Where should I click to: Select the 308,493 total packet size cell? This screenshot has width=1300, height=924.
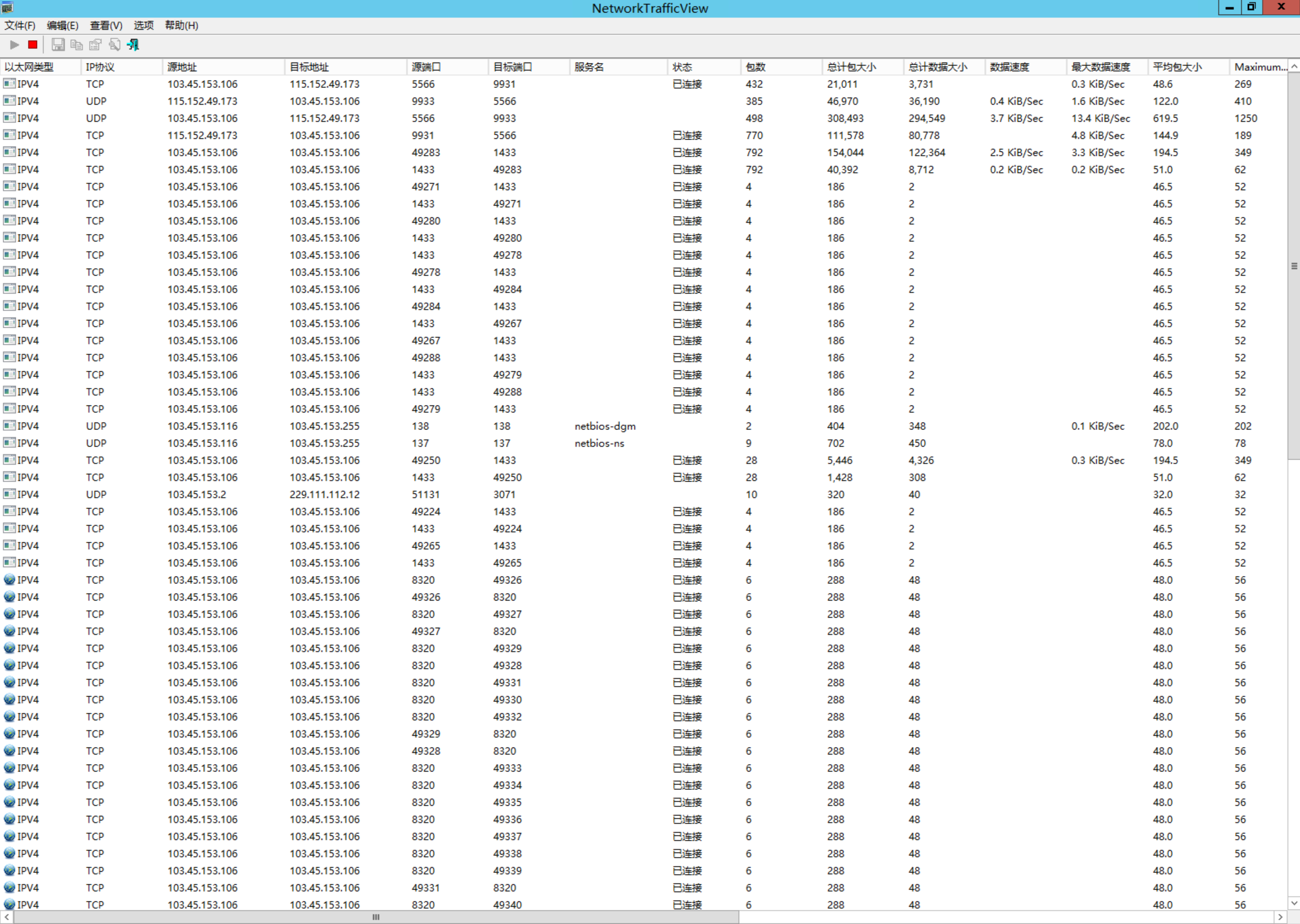point(845,118)
